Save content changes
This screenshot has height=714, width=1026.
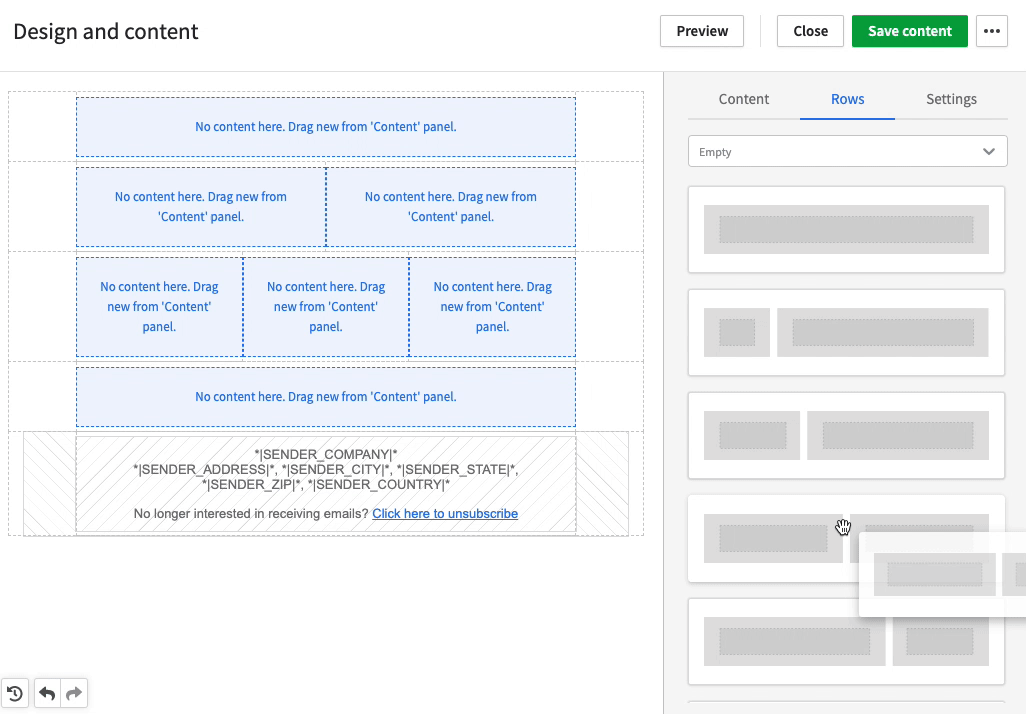pyautogui.click(x=909, y=31)
